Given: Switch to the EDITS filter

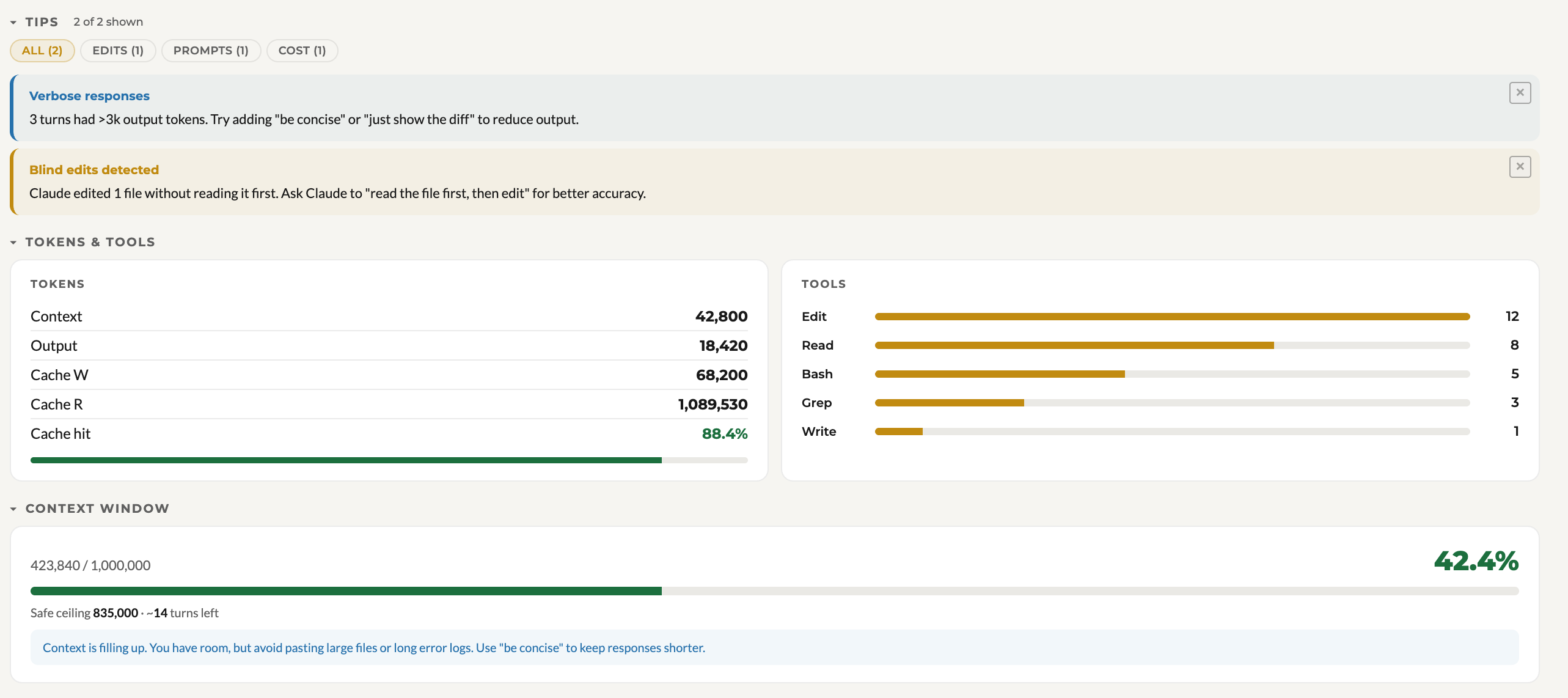Looking at the screenshot, I should [117, 50].
